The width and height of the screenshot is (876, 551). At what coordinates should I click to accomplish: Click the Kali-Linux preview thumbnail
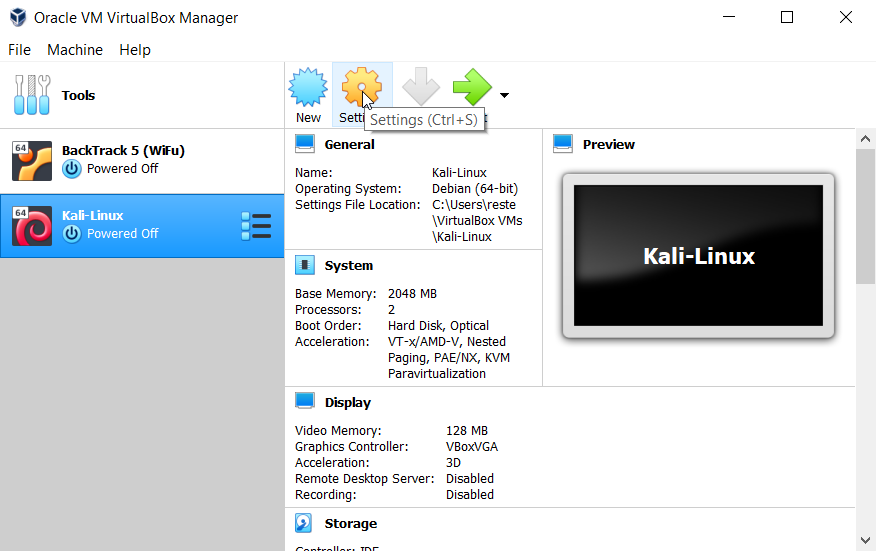(x=698, y=255)
